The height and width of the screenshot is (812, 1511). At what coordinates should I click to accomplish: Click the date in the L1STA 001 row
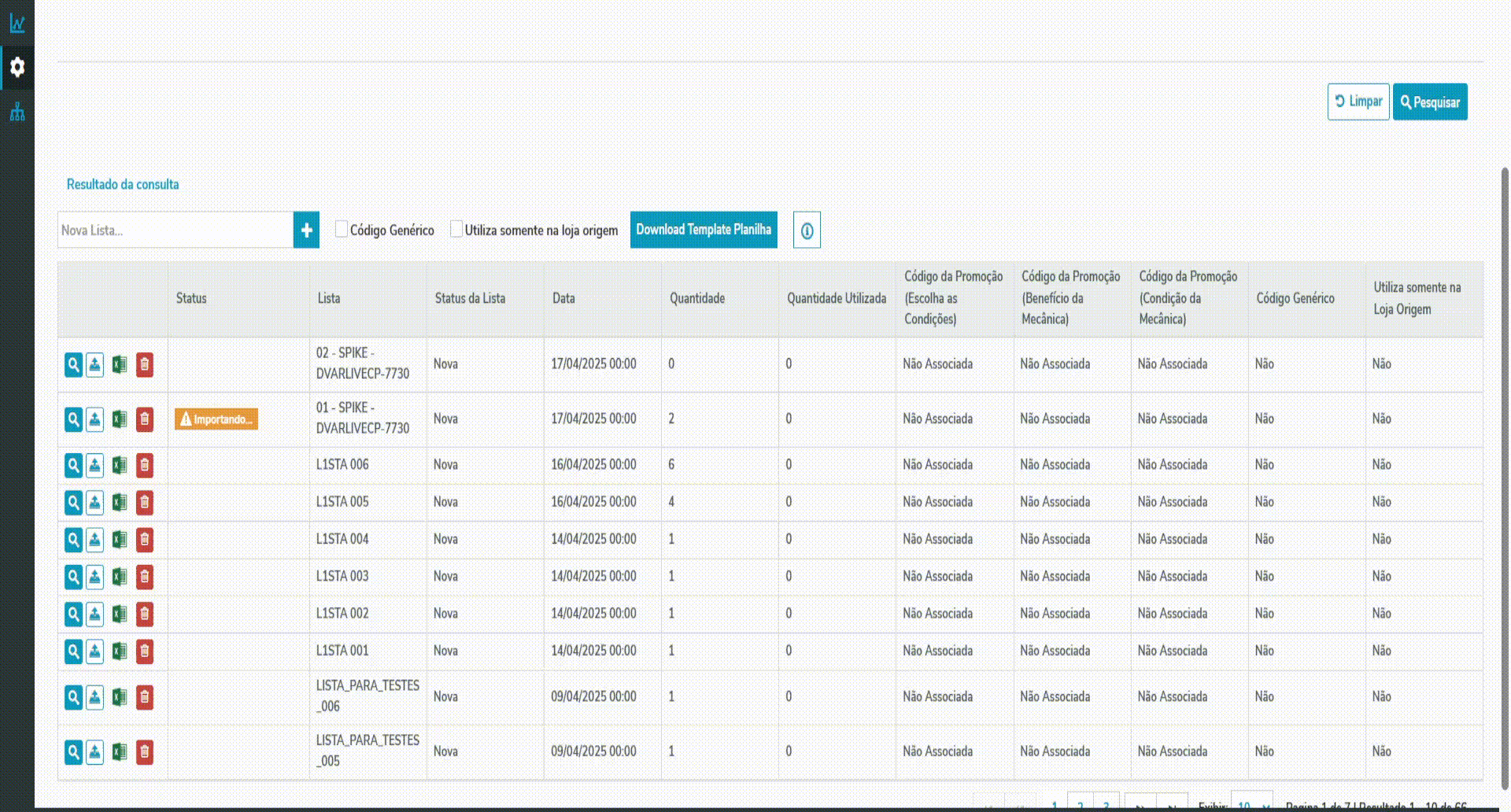(593, 651)
